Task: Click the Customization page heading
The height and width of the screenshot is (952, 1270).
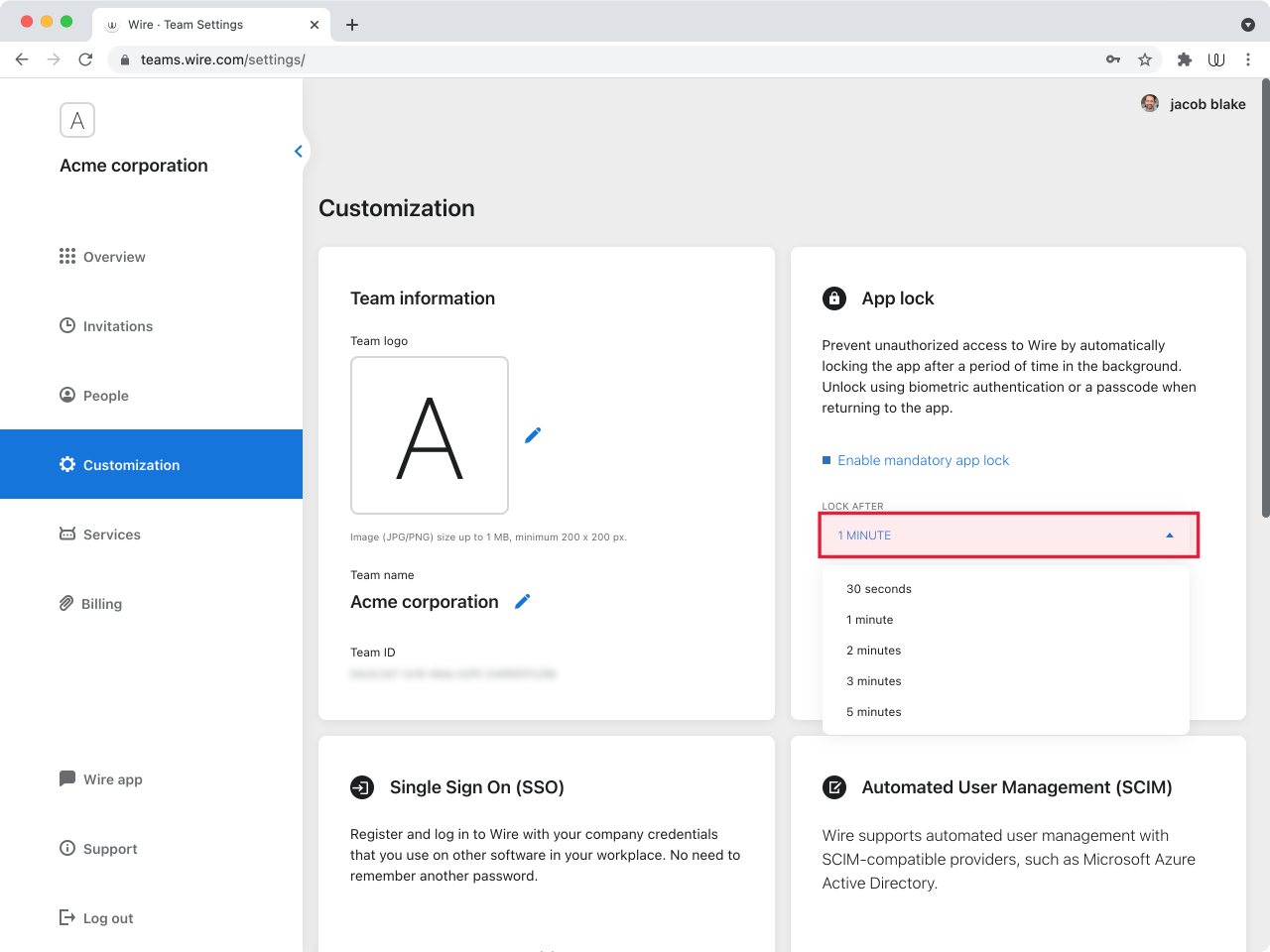Action: coord(397,208)
